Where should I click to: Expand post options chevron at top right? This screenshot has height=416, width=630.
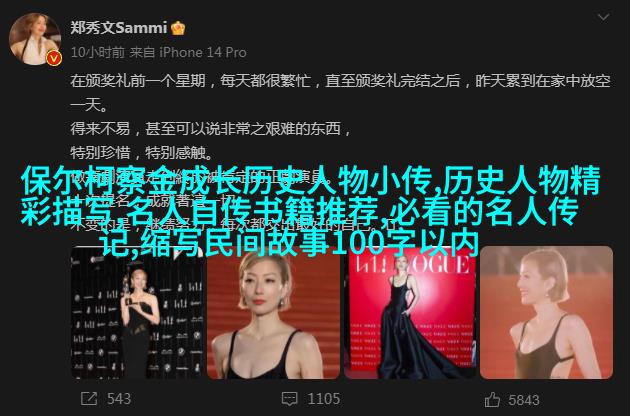pyautogui.click(x=603, y=17)
